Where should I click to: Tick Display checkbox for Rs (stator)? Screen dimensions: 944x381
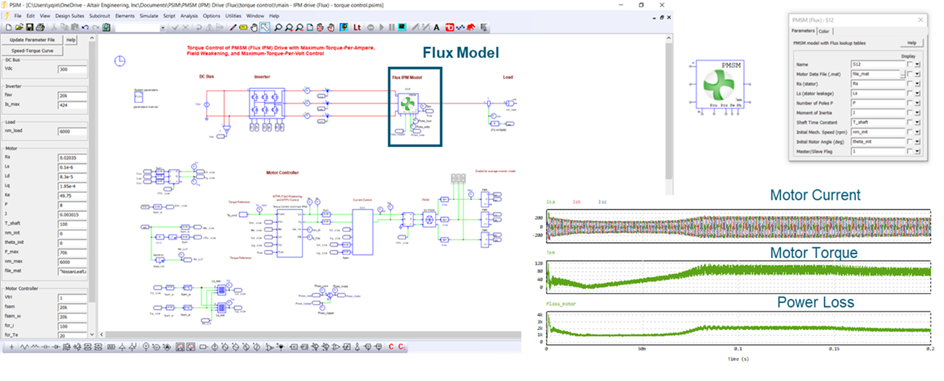click(910, 84)
